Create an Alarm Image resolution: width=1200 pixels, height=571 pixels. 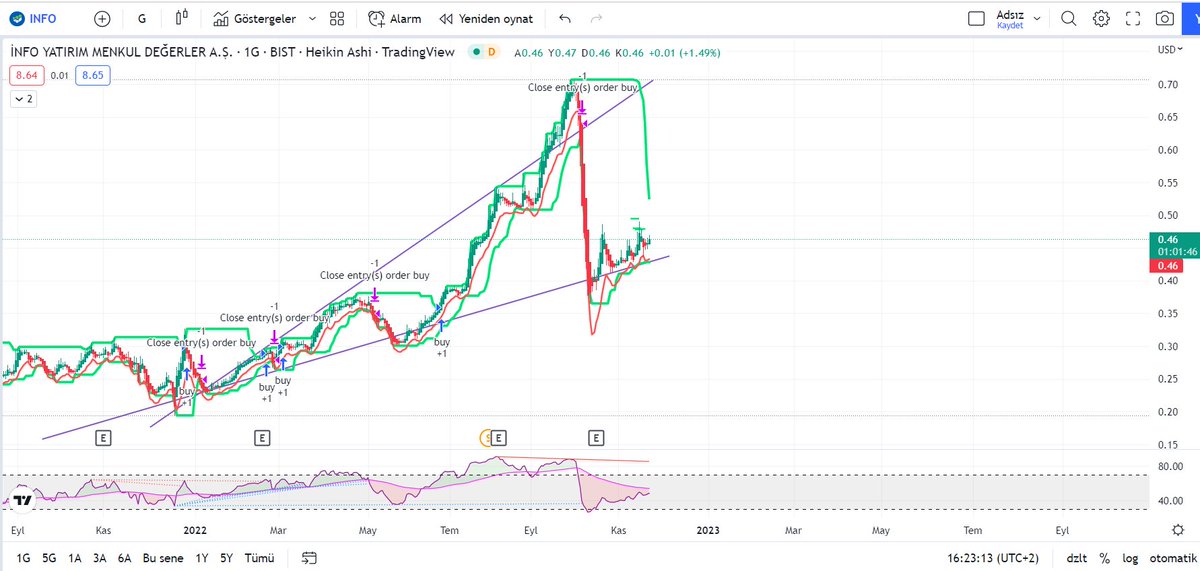[394, 18]
